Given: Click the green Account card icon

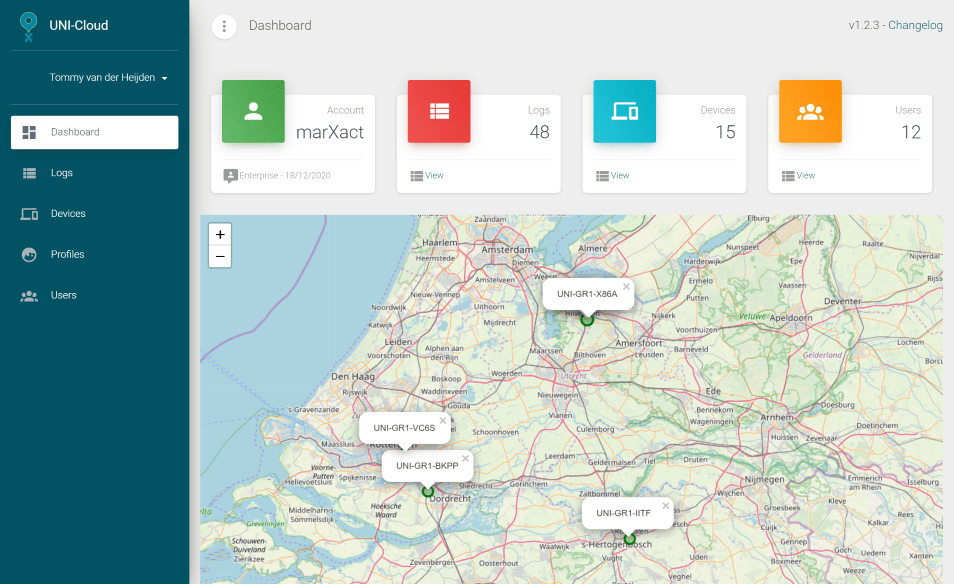Looking at the screenshot, I should (x=253, y=111).
